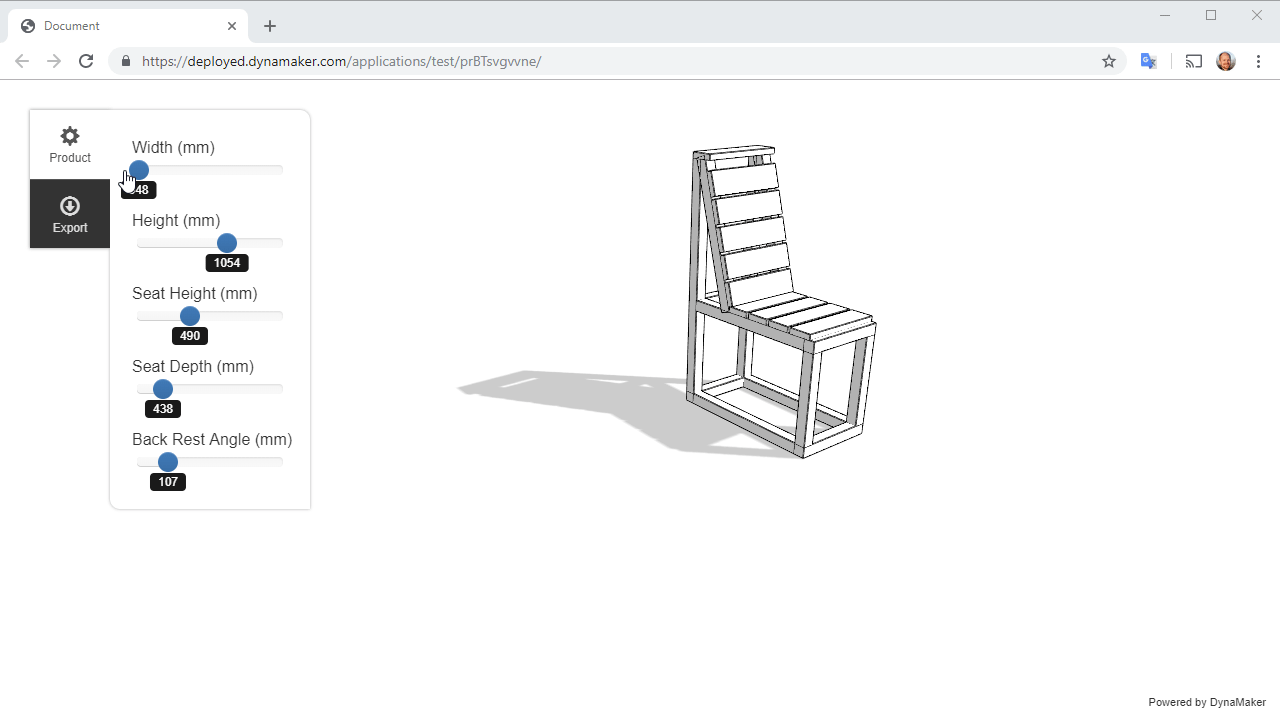Viewport: 1280px width, 720px height.
Task: Open the Google Translate extension icon
Action: [x=1149, y=61]
